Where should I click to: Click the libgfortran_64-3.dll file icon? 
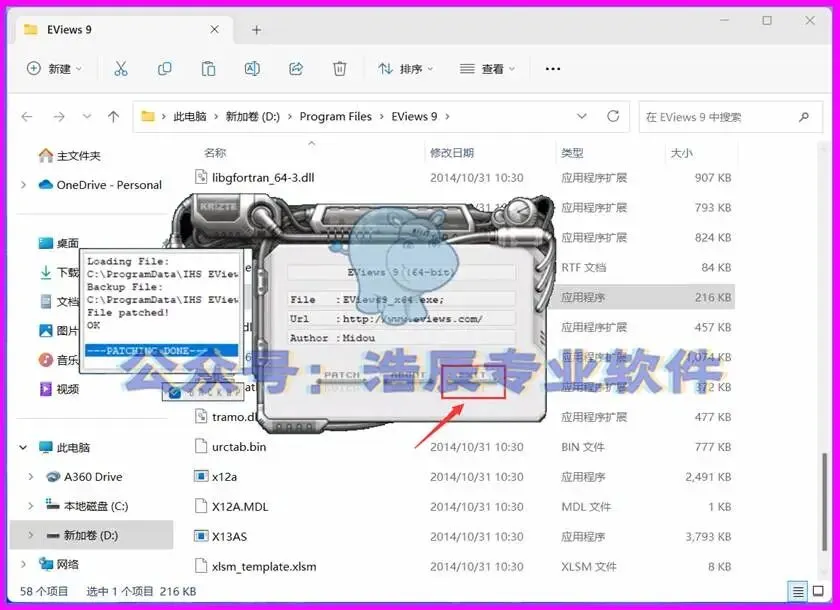tap(201, 177)
